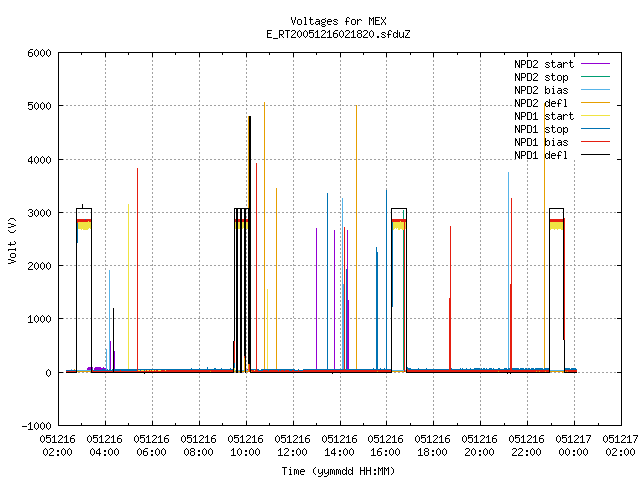Click the "-1000" y-axis tick label
The image size is (640, 480).
(x=37, y=426)
